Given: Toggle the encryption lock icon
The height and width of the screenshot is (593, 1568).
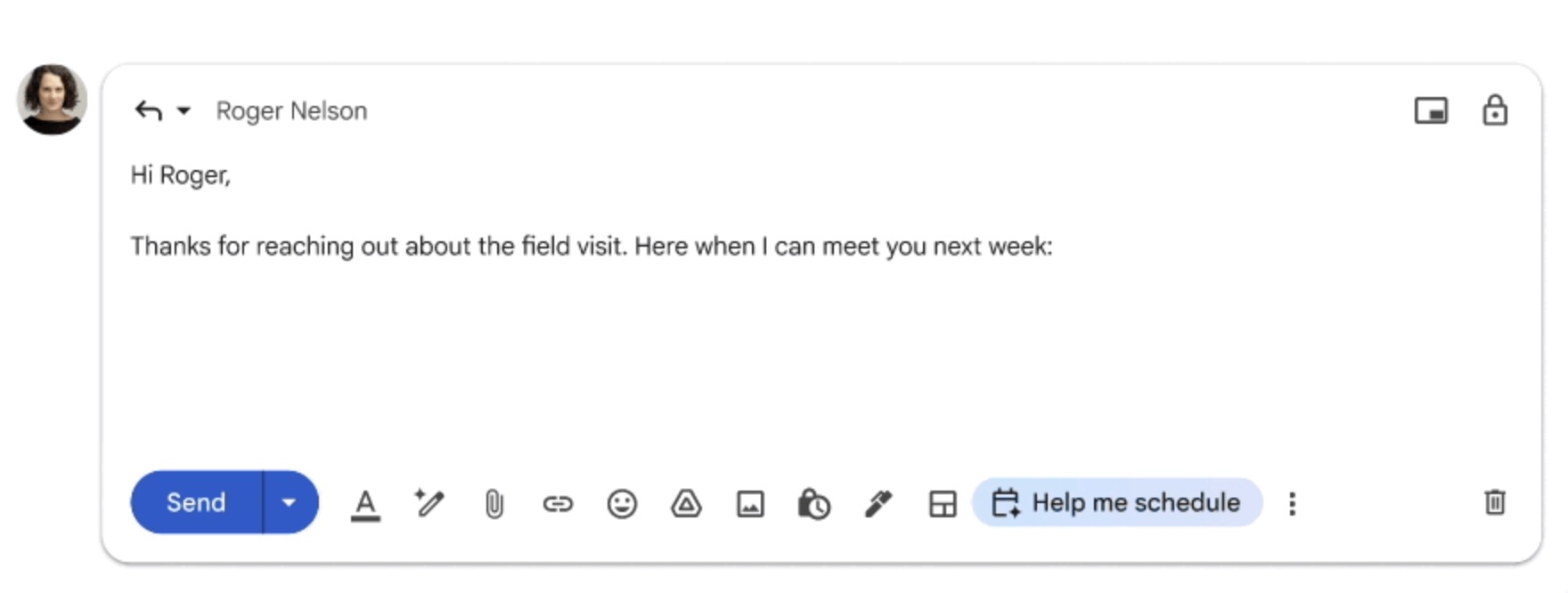Looking at the screenshot, I should 1495,111.
